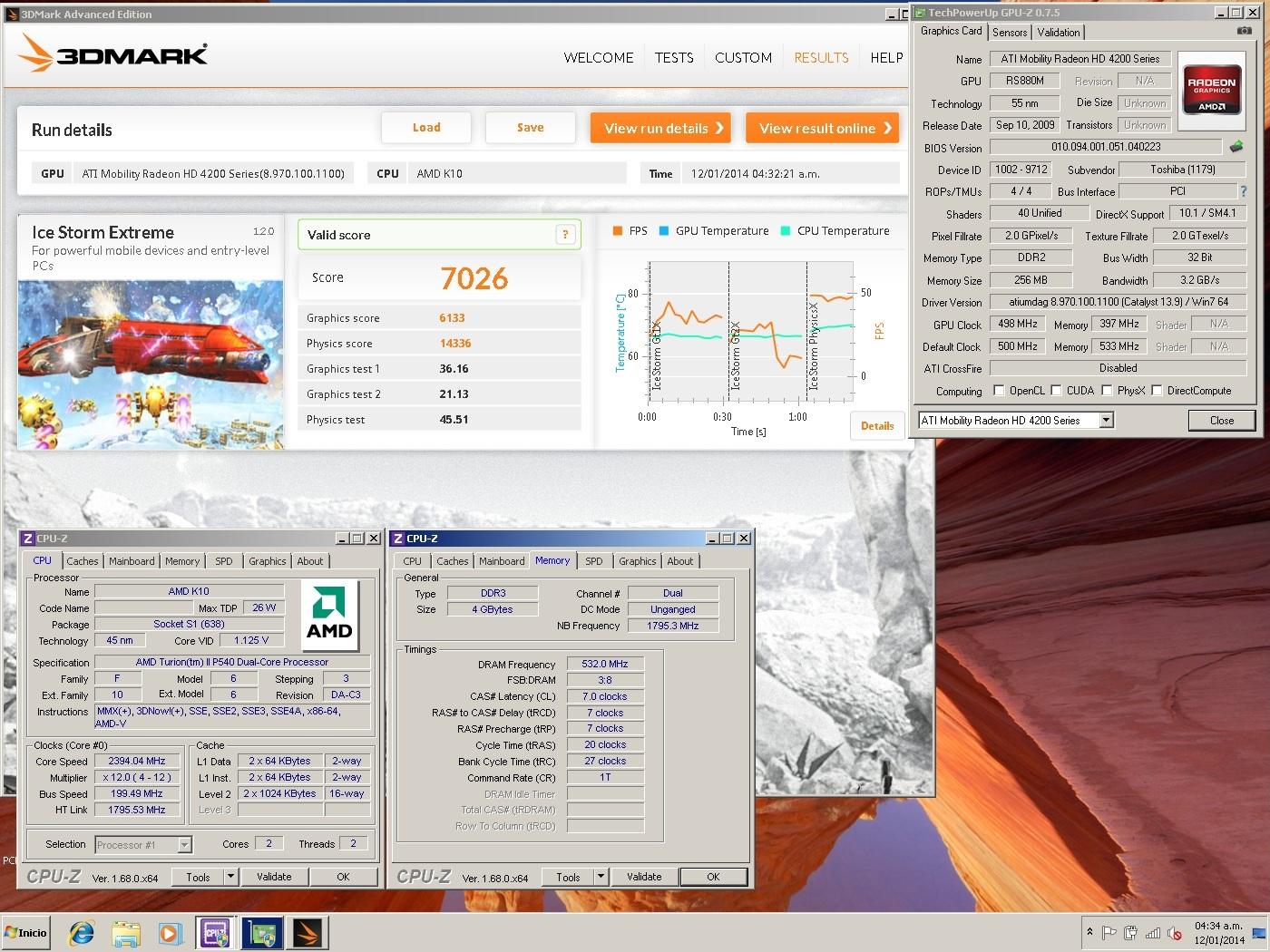
Task: Switch to 3DMark taskbar icon
Action: [308, 932]
